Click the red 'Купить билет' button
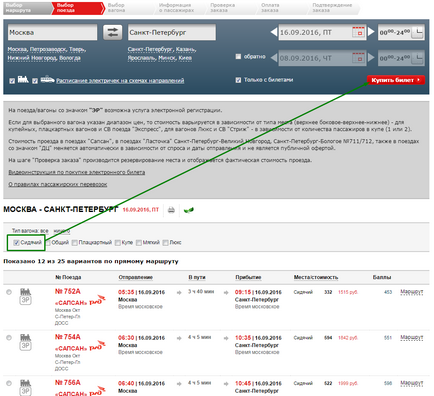The height and width of the screenshot is (396, 434). tap(396, 80)
